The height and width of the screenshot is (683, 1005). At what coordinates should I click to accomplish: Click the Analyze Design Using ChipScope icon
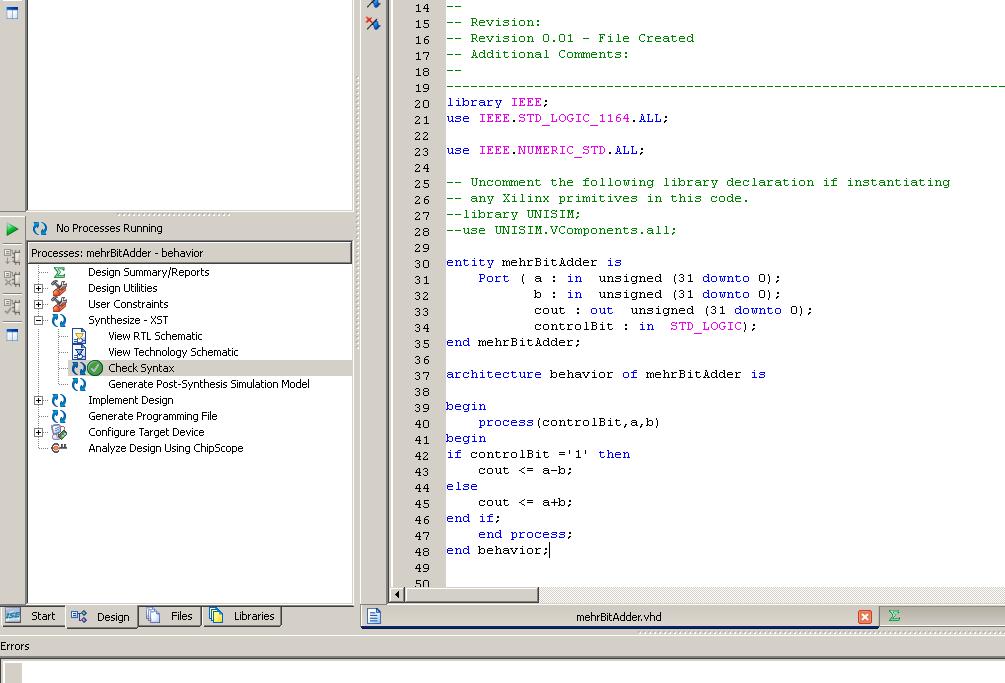point(59,448)
